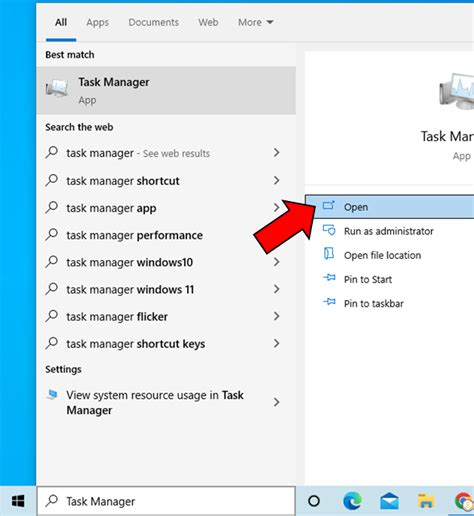Choose Run as administrator

coord(389,231)
